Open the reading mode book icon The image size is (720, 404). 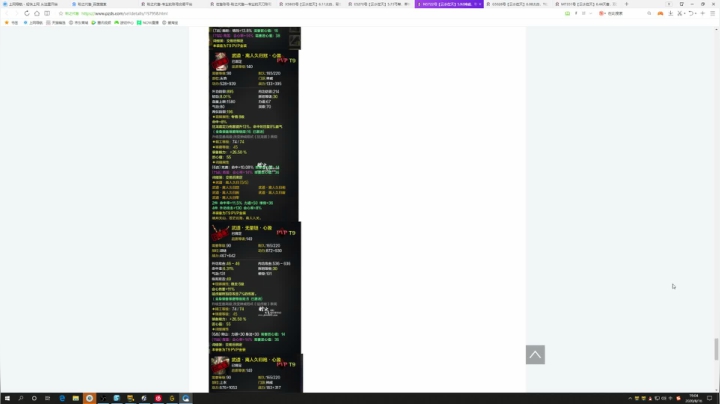click(47, 13)
